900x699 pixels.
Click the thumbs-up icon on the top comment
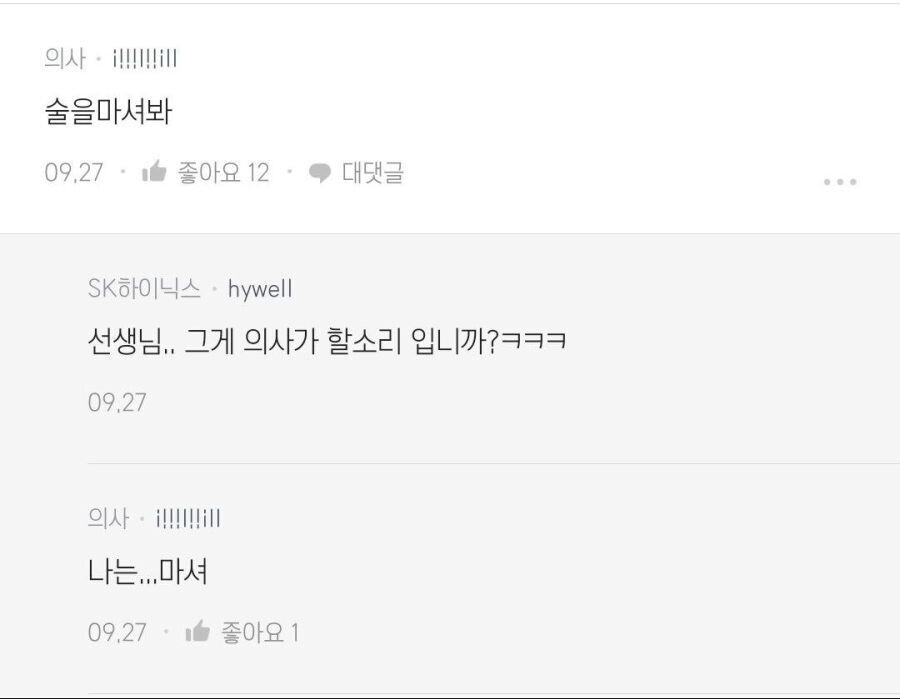tap(154, 171)
